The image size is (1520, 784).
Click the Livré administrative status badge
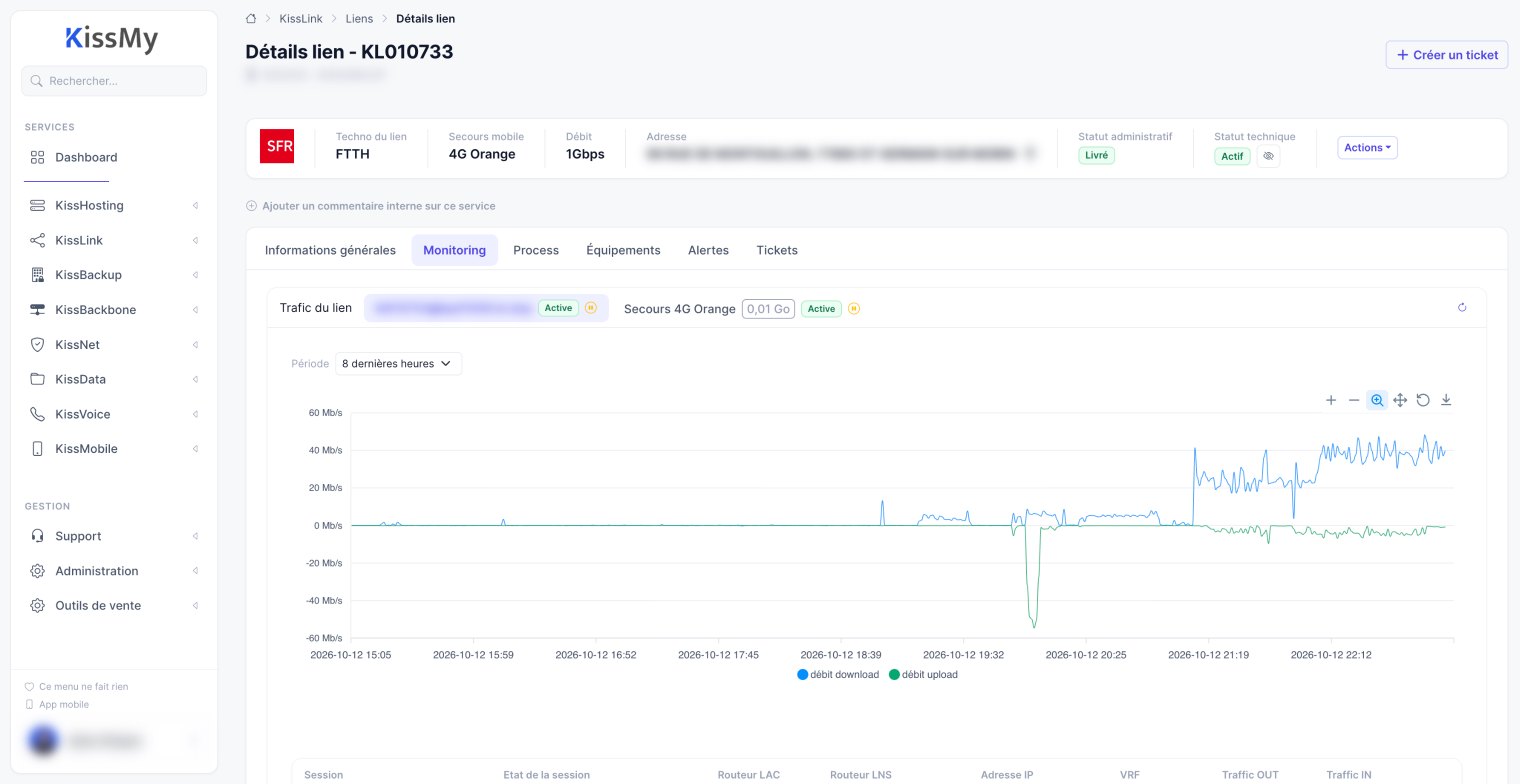tap(1097, 155)
